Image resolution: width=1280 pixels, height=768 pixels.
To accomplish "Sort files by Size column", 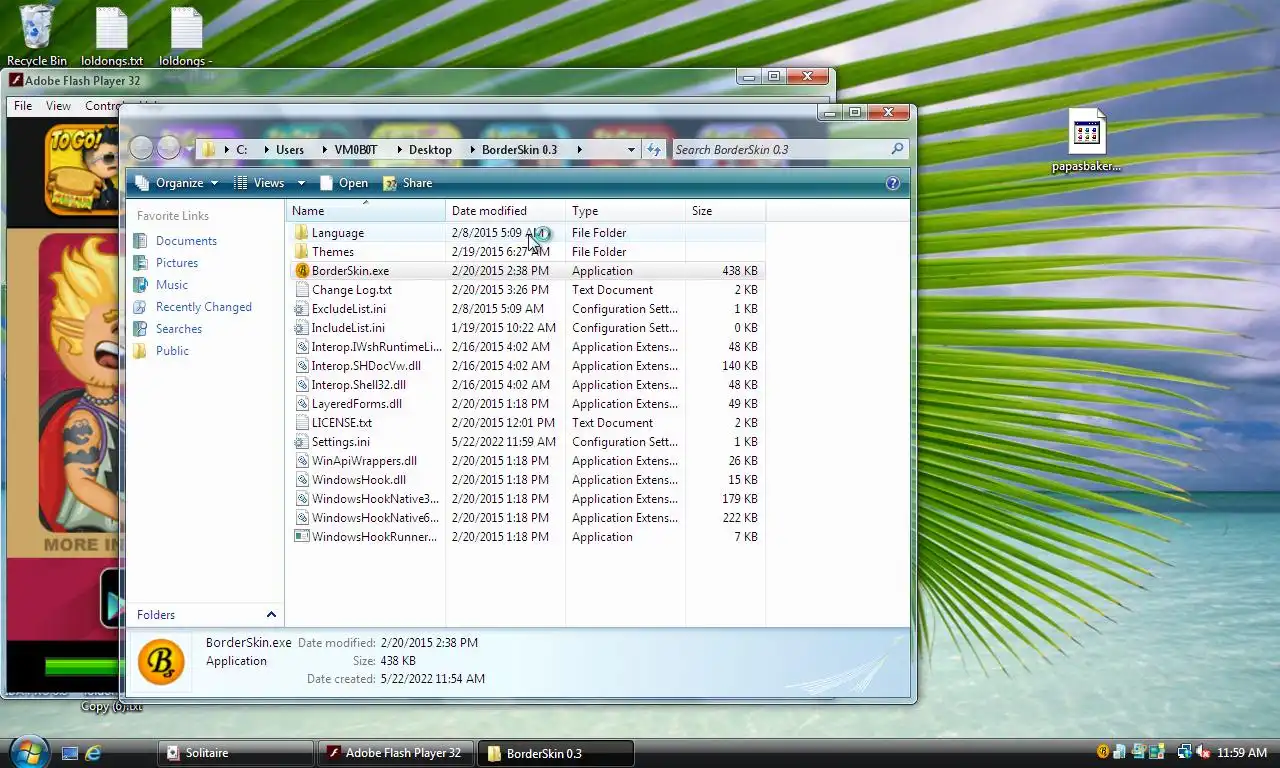I will [x=725, y=211].
